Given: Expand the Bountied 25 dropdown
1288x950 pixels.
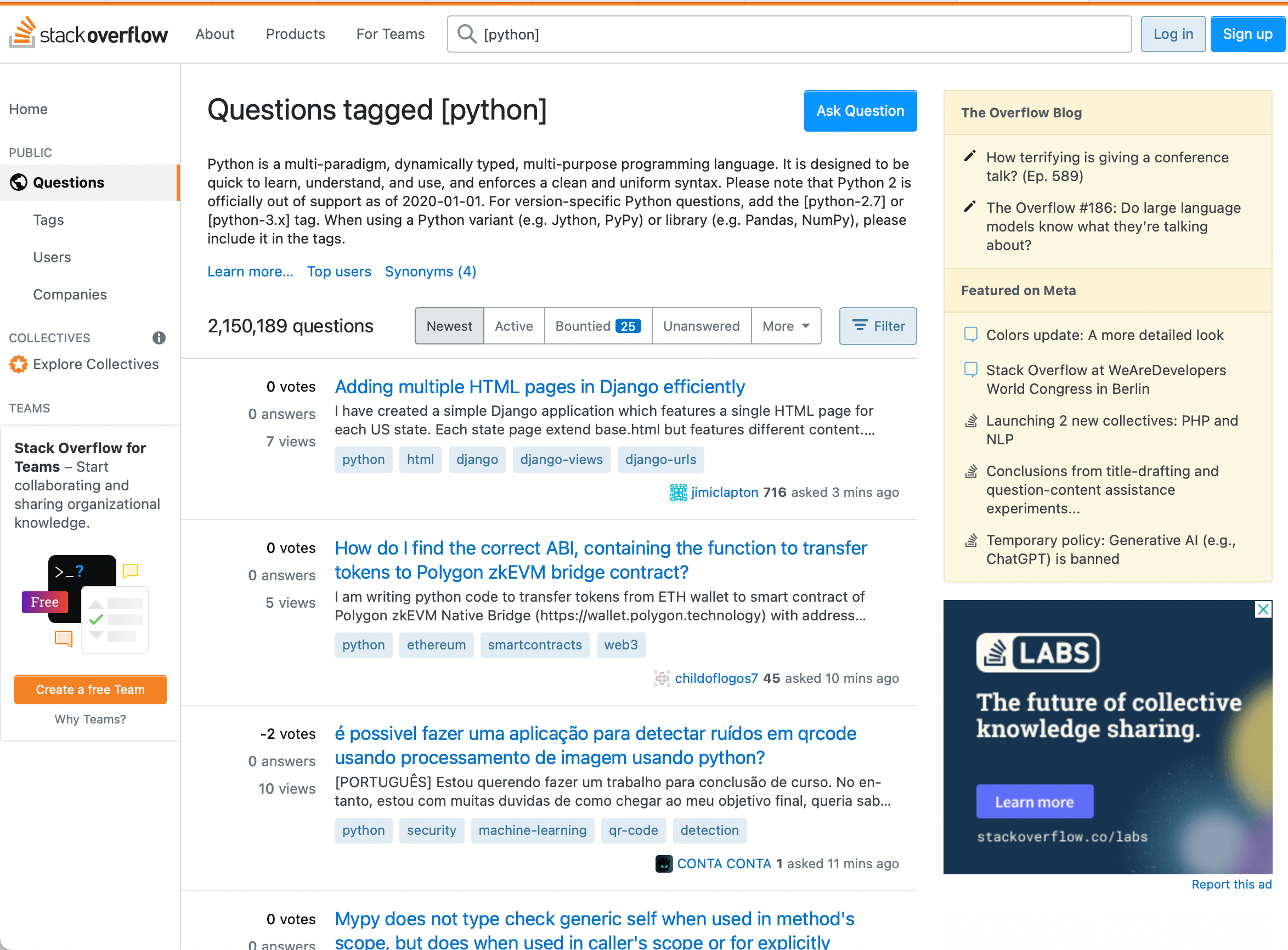Looking at the screenshot, I should 597,325.
